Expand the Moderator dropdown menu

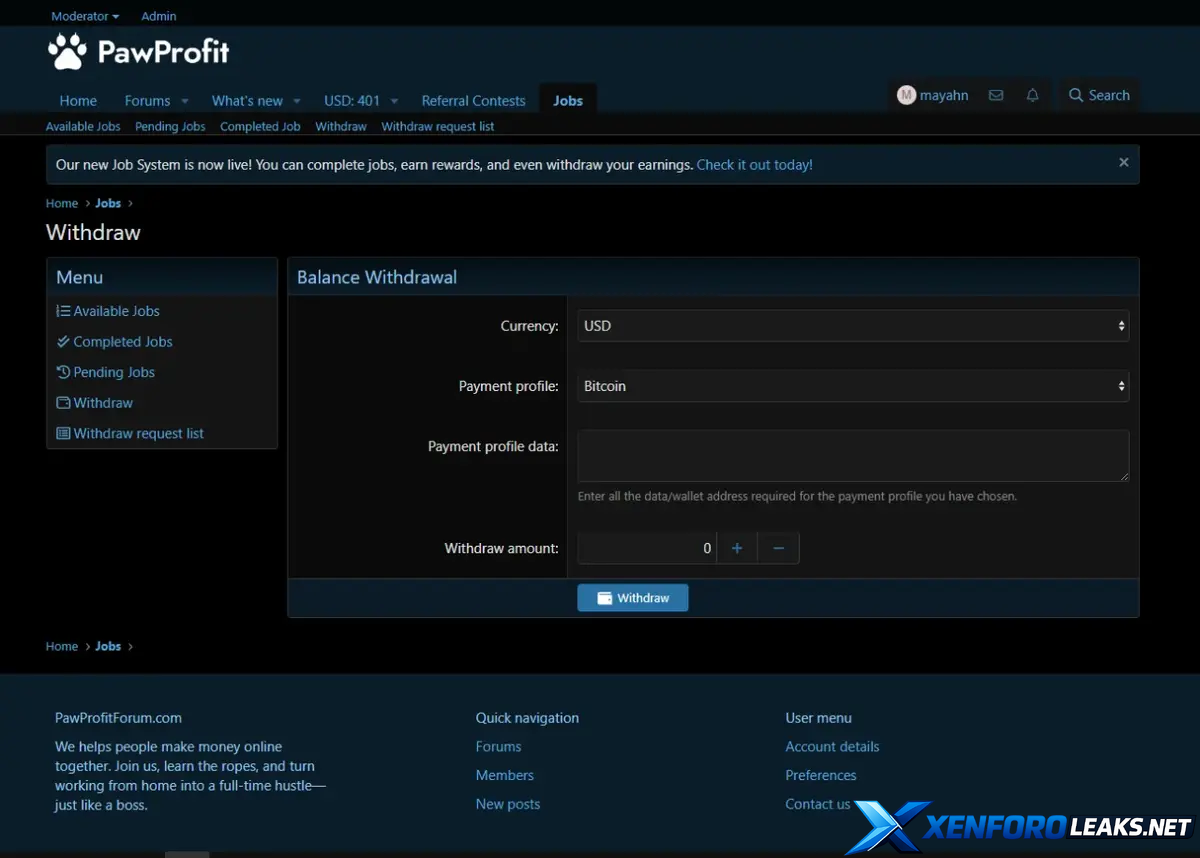[85, 16]
